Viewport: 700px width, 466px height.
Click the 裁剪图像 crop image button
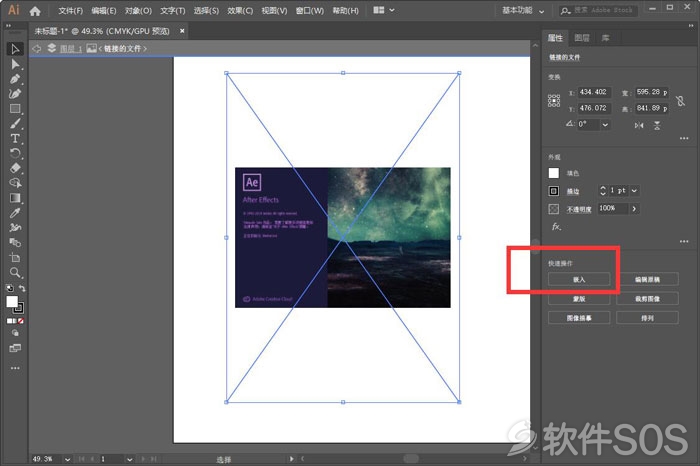coord(647,299)
